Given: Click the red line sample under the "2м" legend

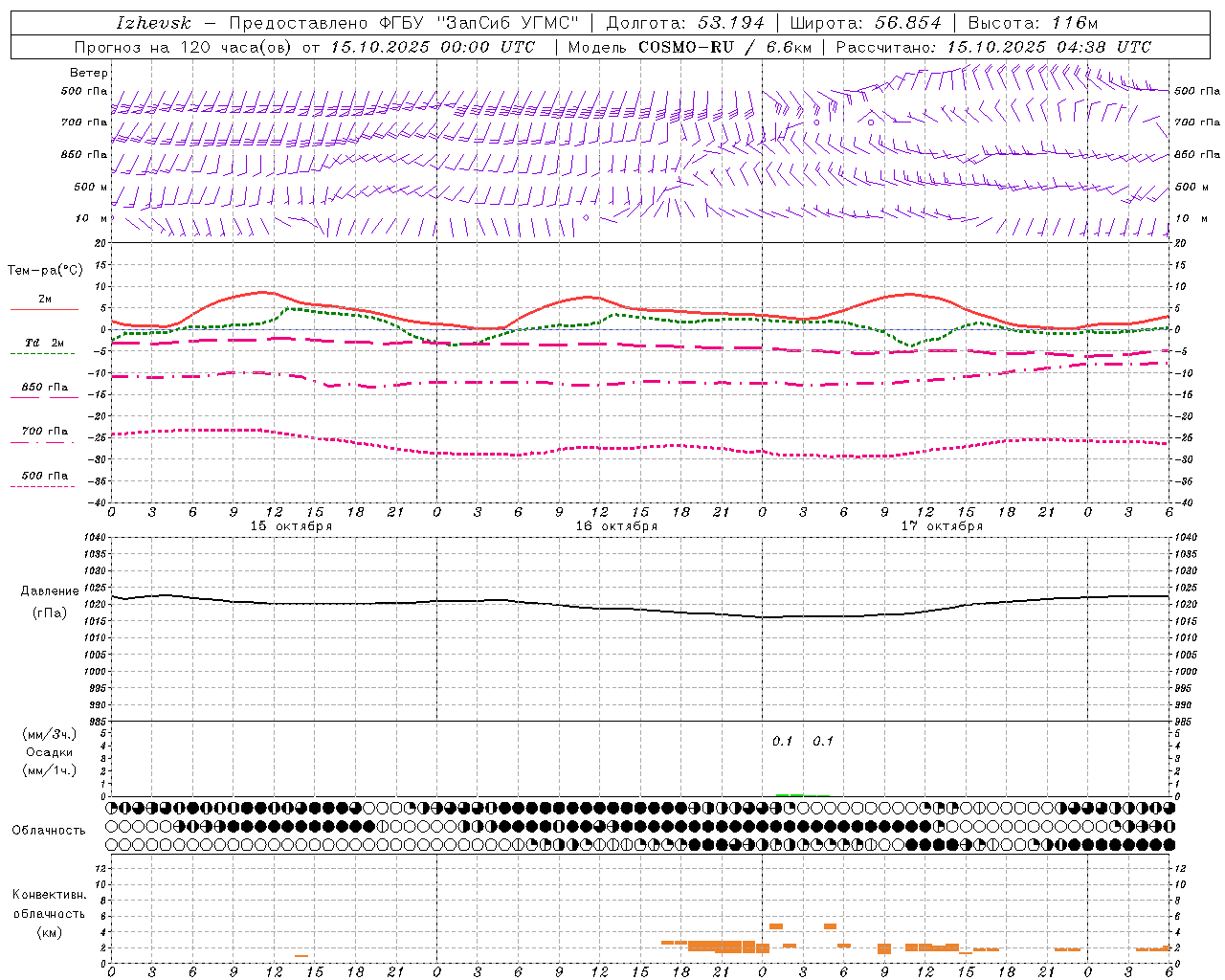Looking at the screenshot, I should pos(44,310).
